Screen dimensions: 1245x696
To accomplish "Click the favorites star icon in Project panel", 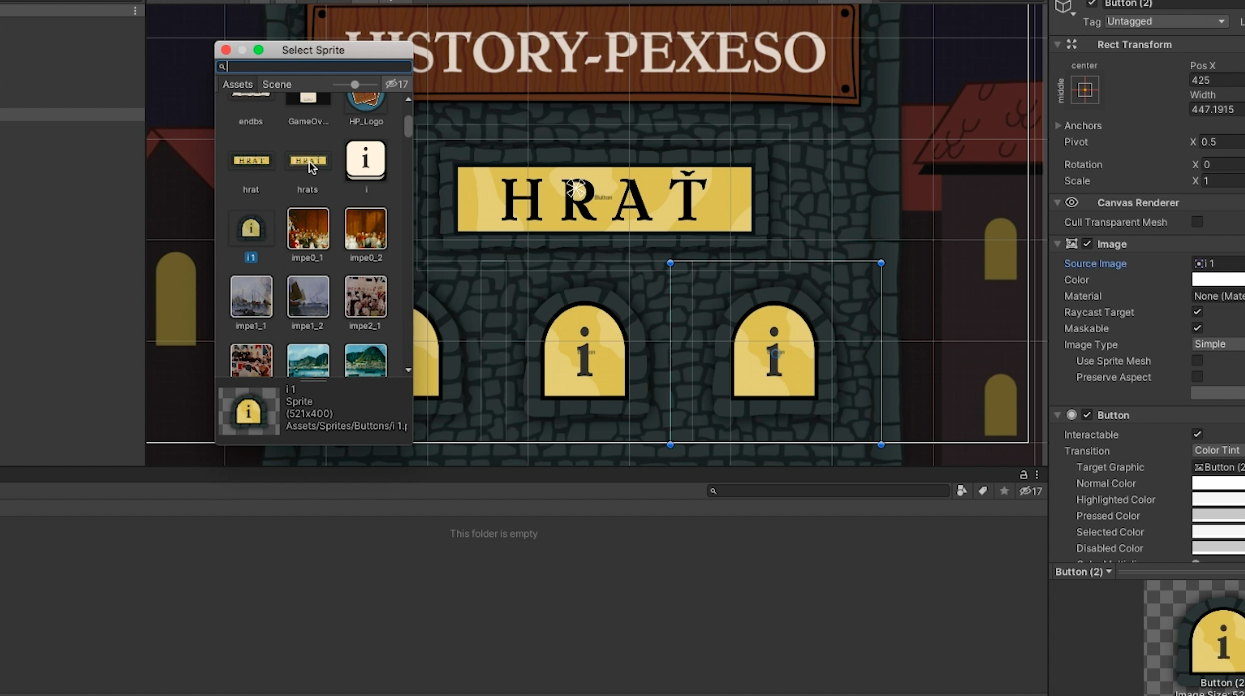I will [x=1004, y=491].
